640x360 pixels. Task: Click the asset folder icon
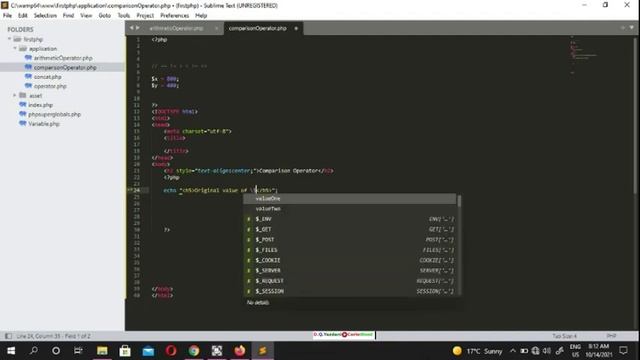23,96
